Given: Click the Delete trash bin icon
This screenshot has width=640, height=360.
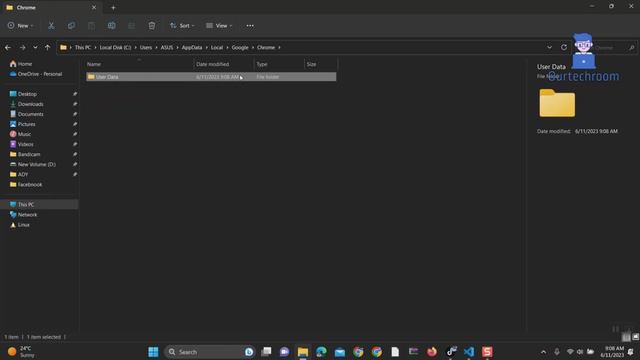Looking at the screenshot, I should tap(152, 26).
